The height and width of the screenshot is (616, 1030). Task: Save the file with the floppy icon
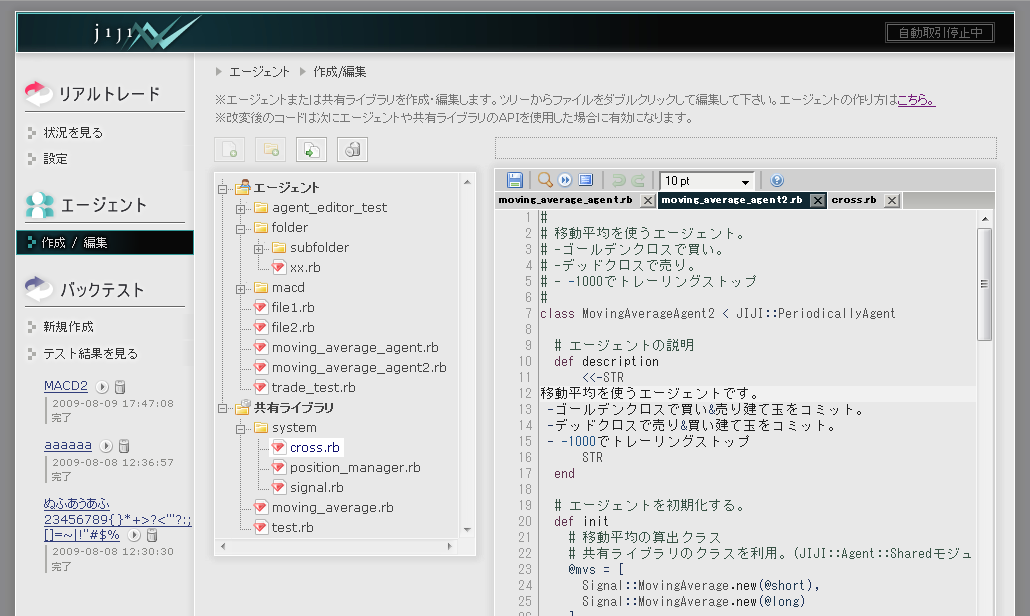tap(515, 180)
